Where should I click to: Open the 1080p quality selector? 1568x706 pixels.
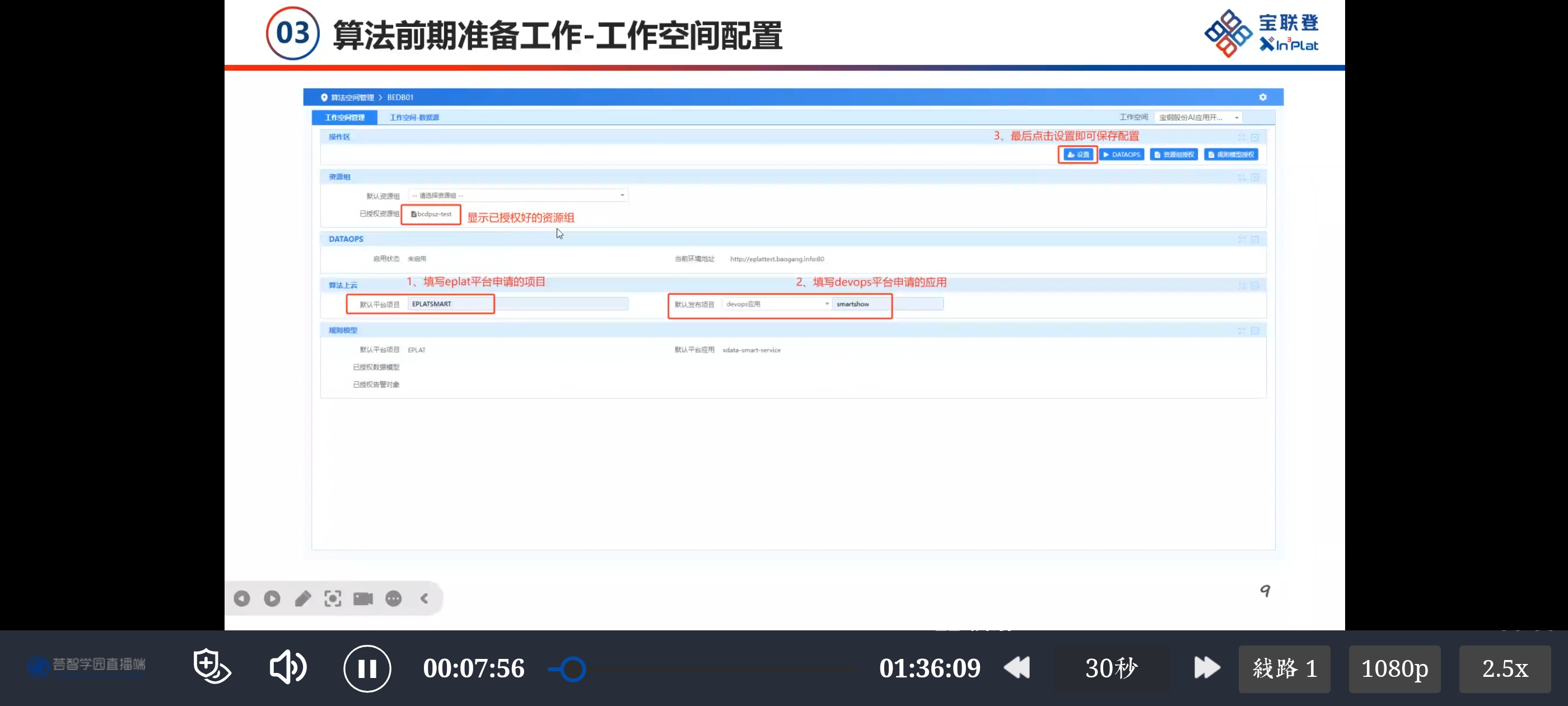pos(1394,669)
